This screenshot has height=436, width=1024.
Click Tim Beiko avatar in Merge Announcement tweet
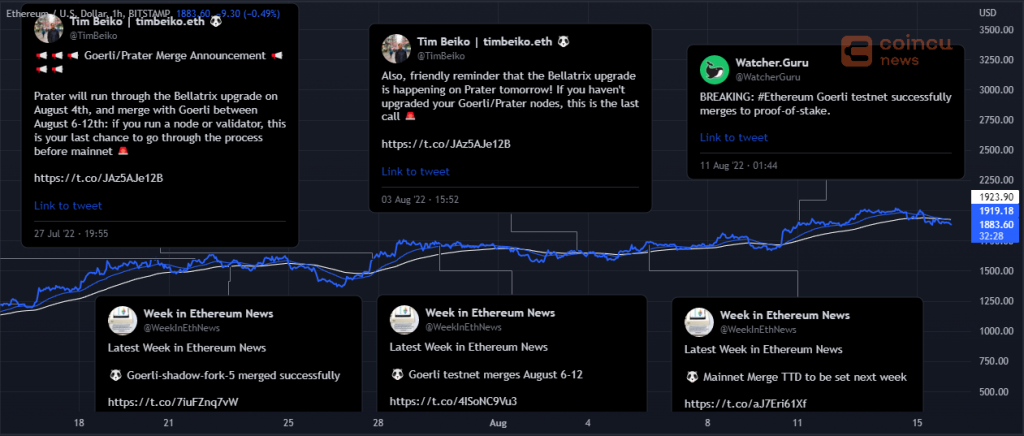tap(48, 28)
